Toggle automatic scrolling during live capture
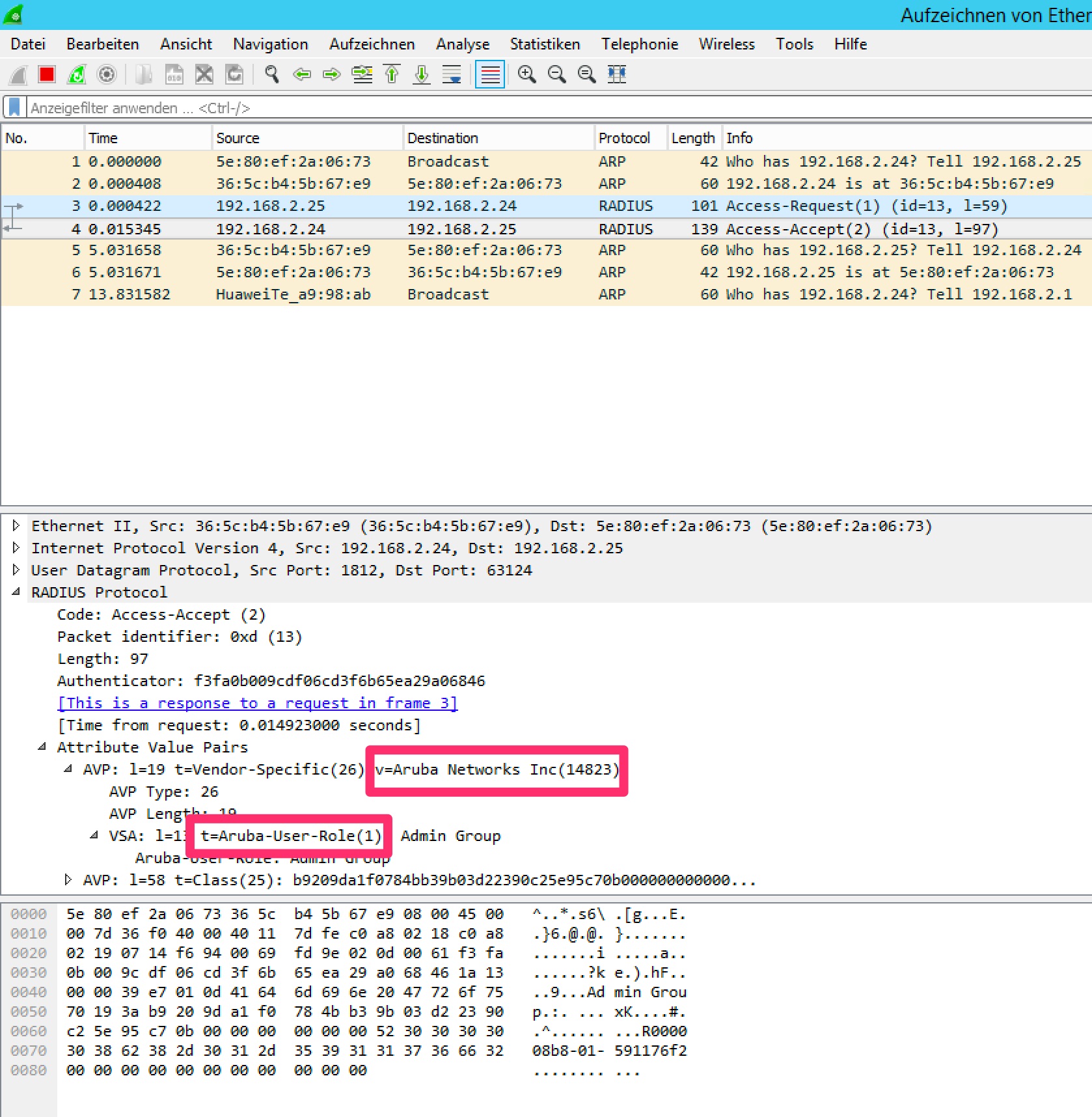1092x1117 pixels. (451, 74)
